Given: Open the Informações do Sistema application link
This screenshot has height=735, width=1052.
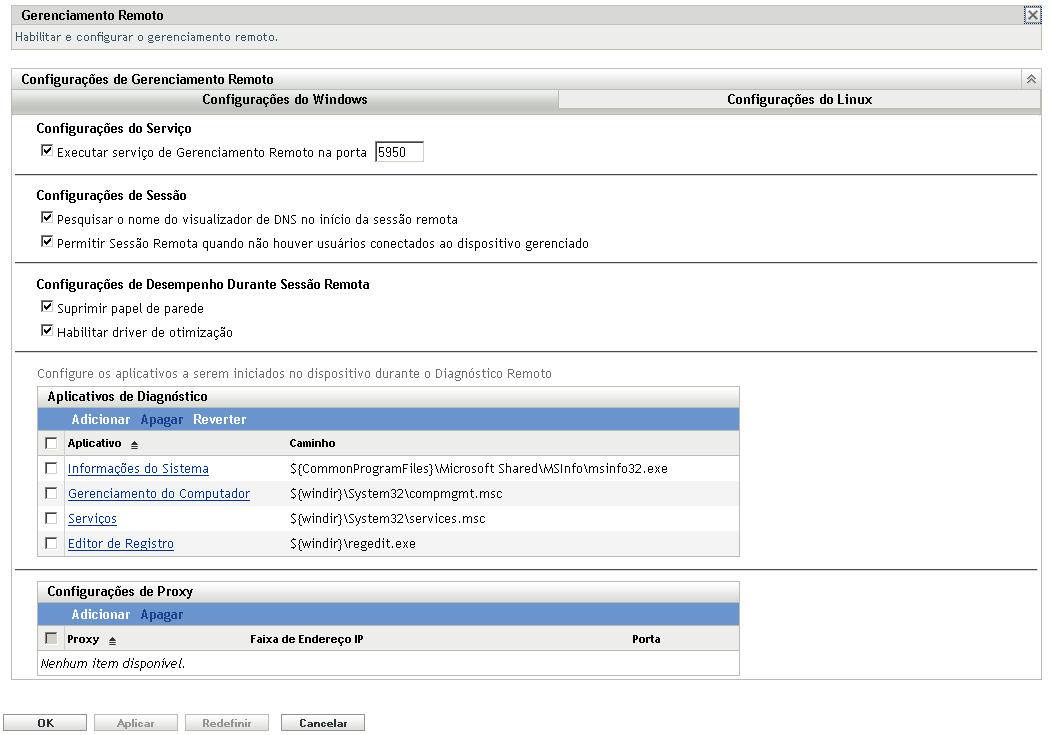Looking at the screenshot, I should pos(138,468).
